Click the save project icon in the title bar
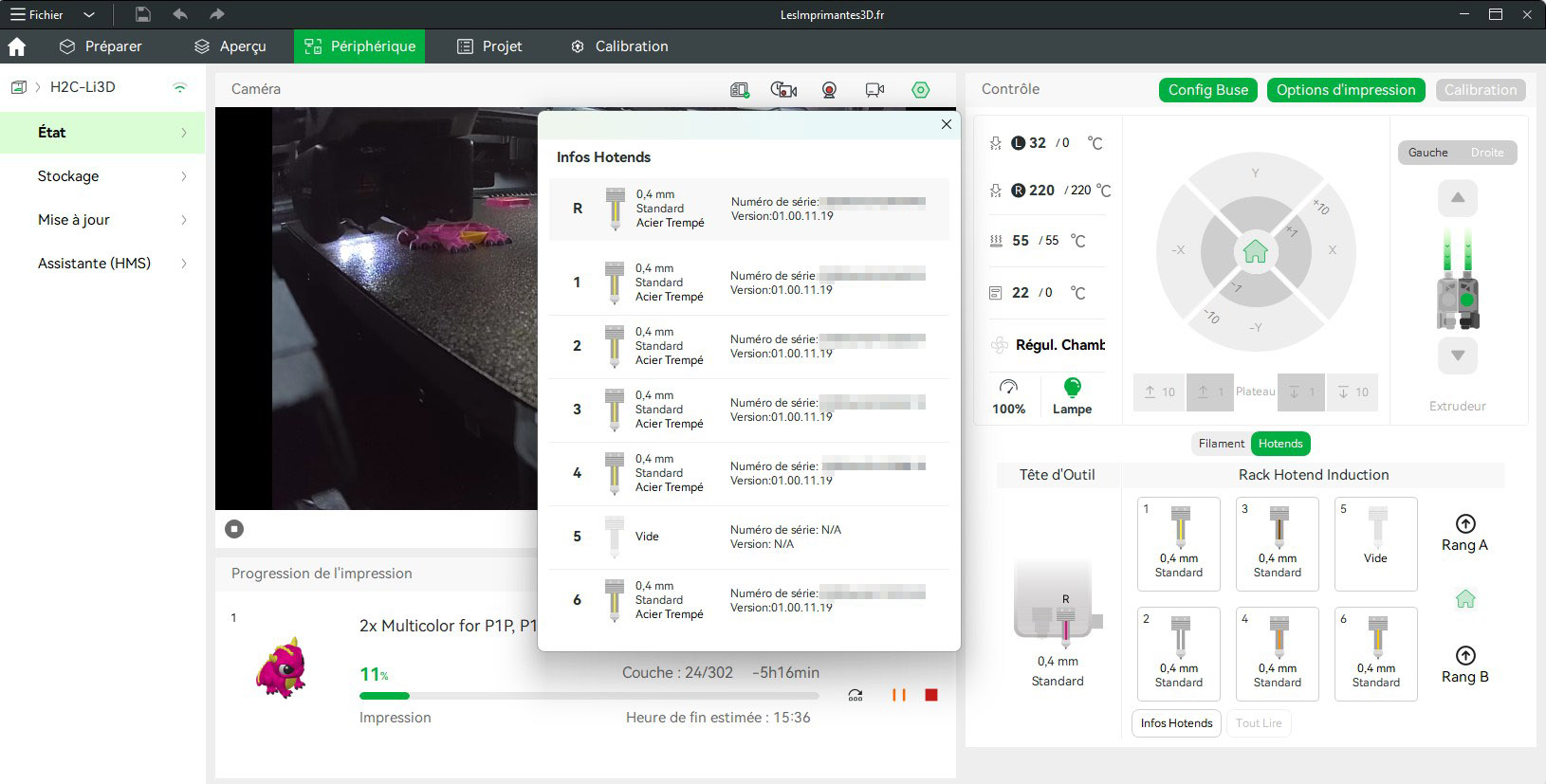The image size is (1546, 784). (142, 14)
